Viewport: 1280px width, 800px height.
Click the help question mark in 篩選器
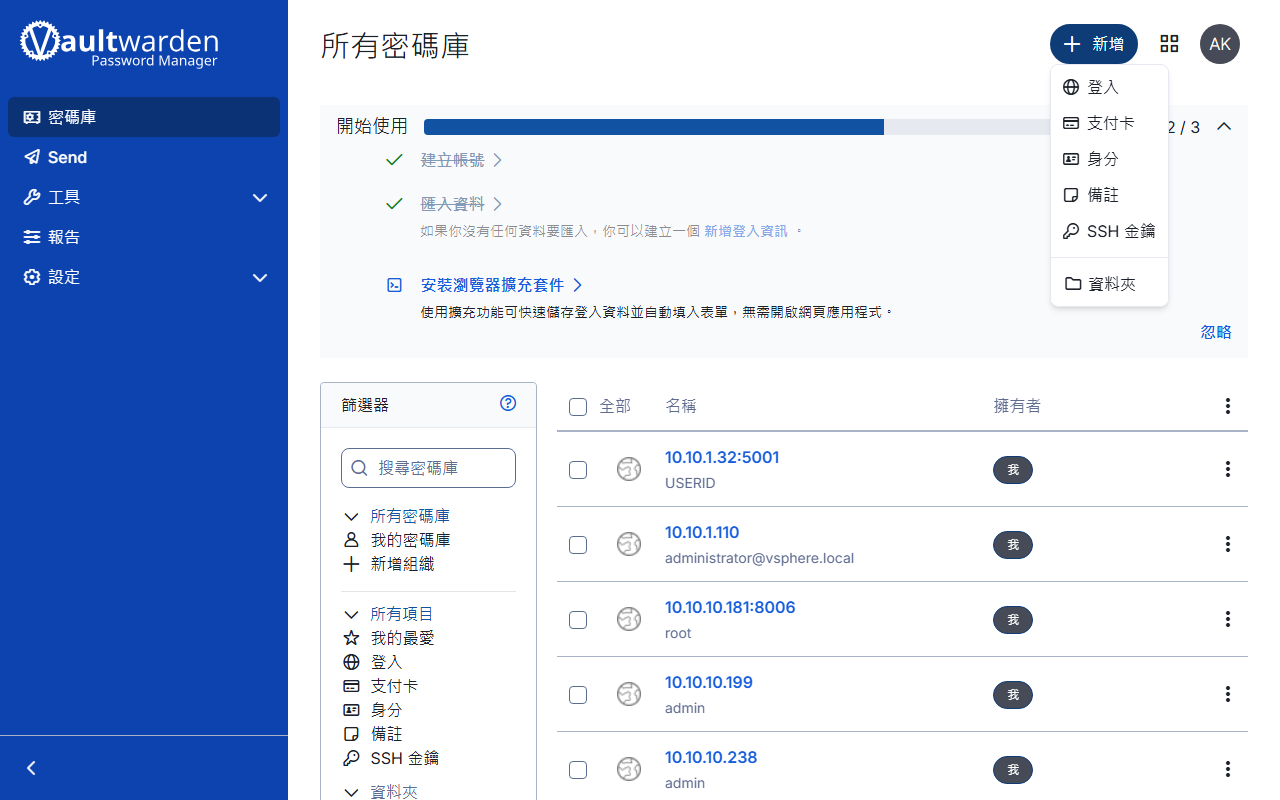point(508,404)
